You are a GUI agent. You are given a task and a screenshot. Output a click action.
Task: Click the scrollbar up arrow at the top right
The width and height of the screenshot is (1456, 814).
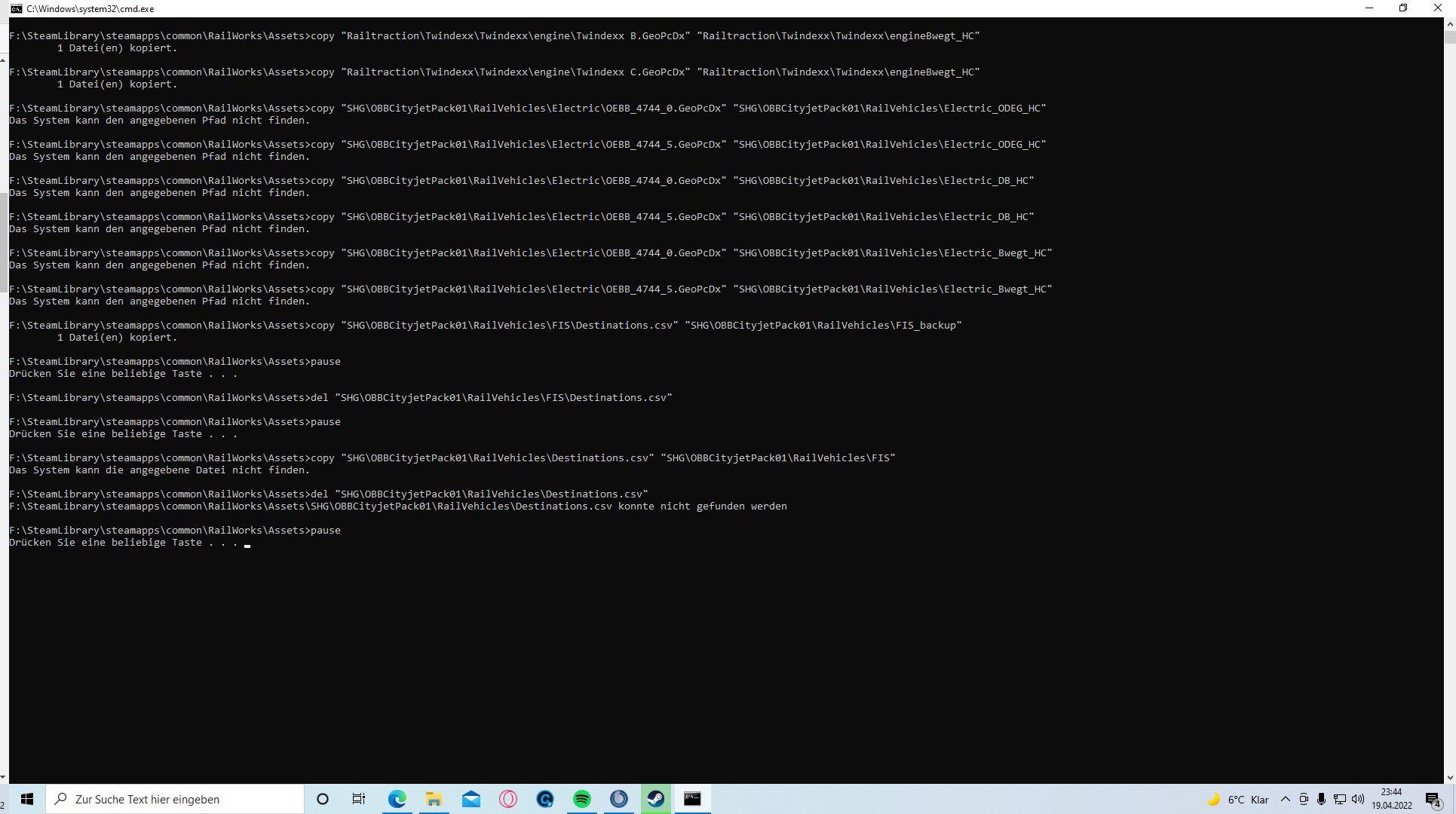pyautogui.click(x=1449, y=24)
